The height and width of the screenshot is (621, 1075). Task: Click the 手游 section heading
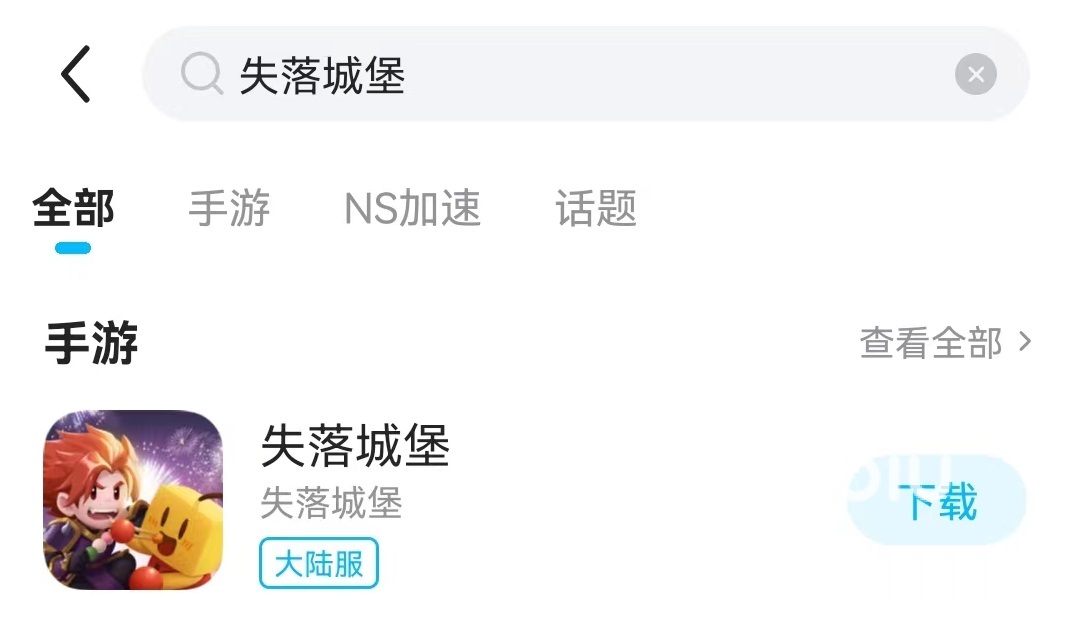[91, 343]
